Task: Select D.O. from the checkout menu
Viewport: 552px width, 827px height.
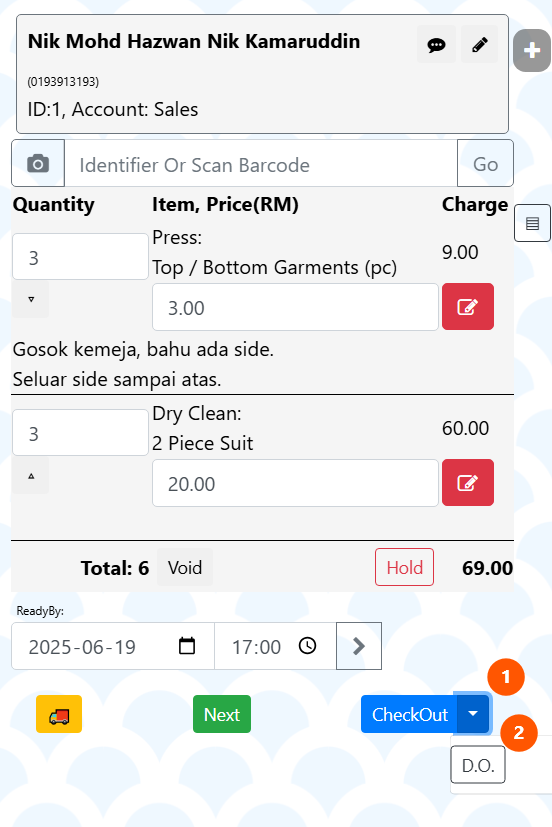Action: click(x=478, y=765)
